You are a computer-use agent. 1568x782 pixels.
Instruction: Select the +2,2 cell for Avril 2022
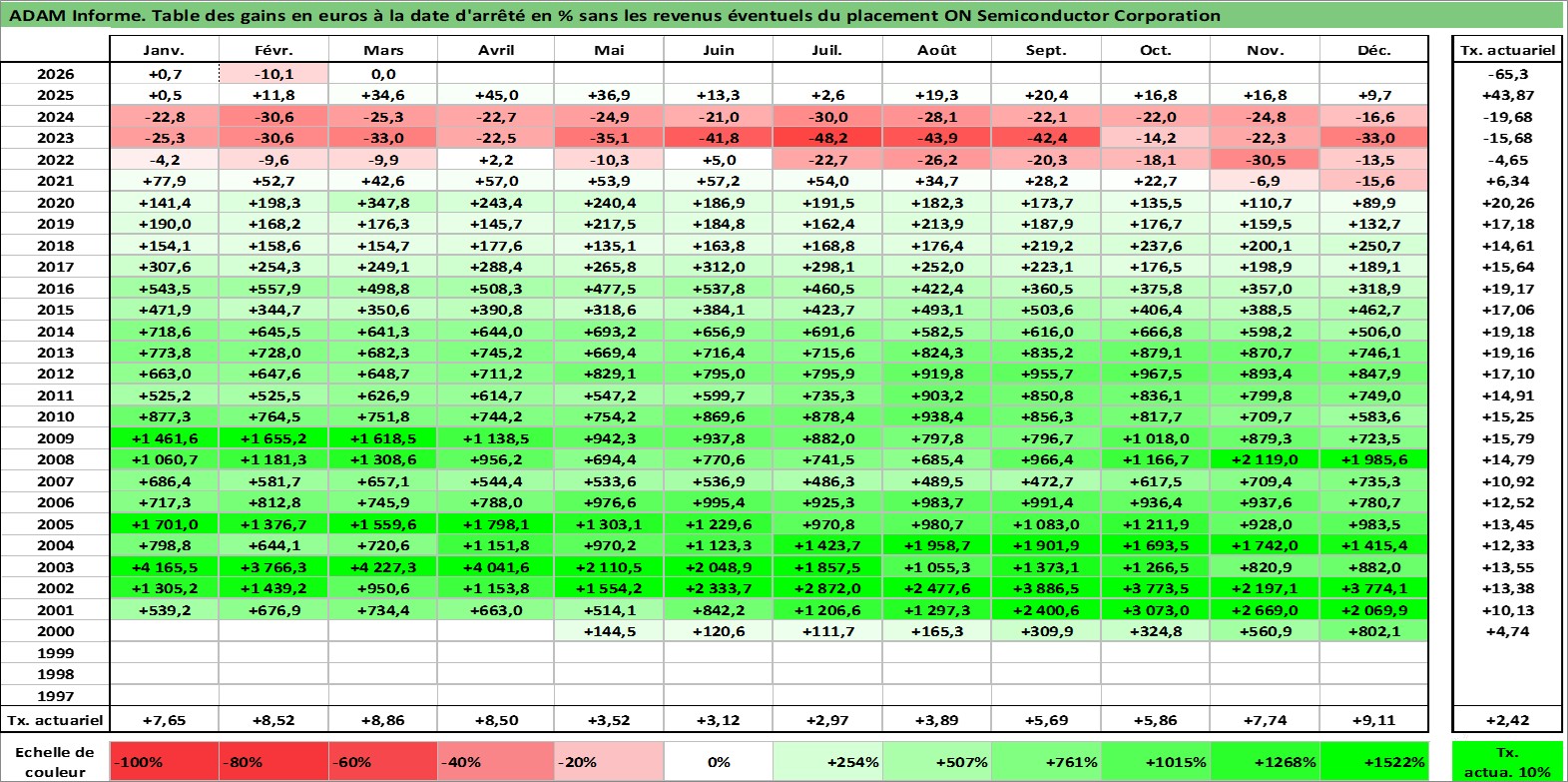point(496,160)
